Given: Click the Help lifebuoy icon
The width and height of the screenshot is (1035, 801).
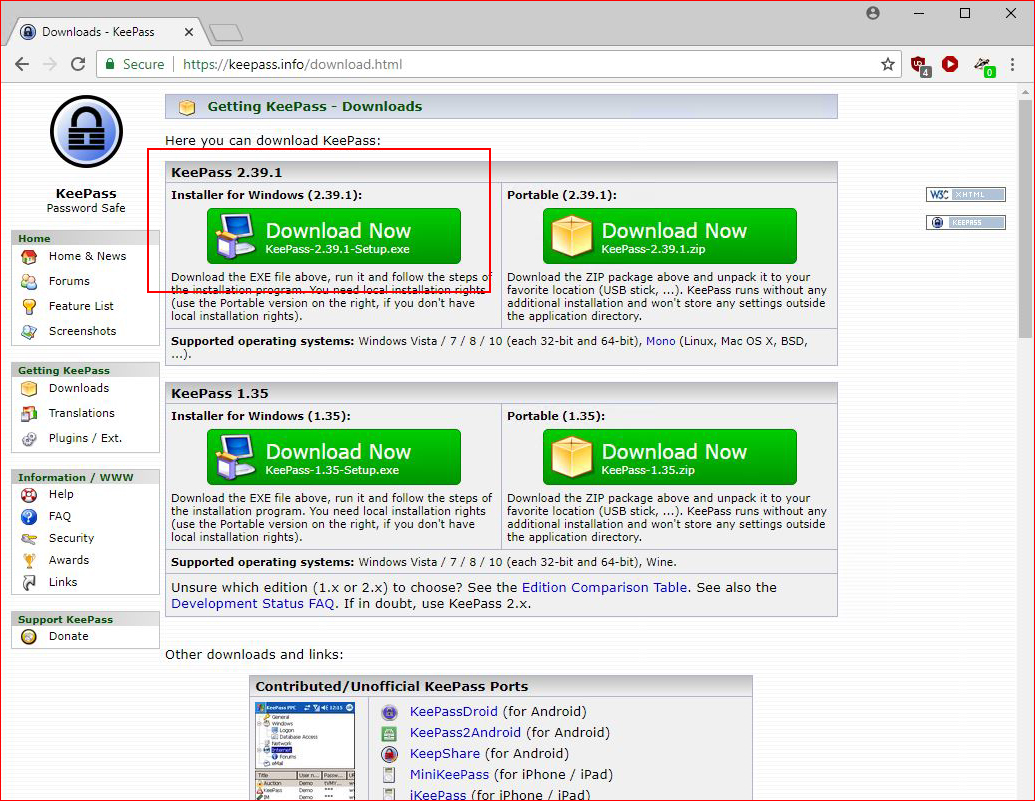Looking at the screenshot, I should [29, 495].
